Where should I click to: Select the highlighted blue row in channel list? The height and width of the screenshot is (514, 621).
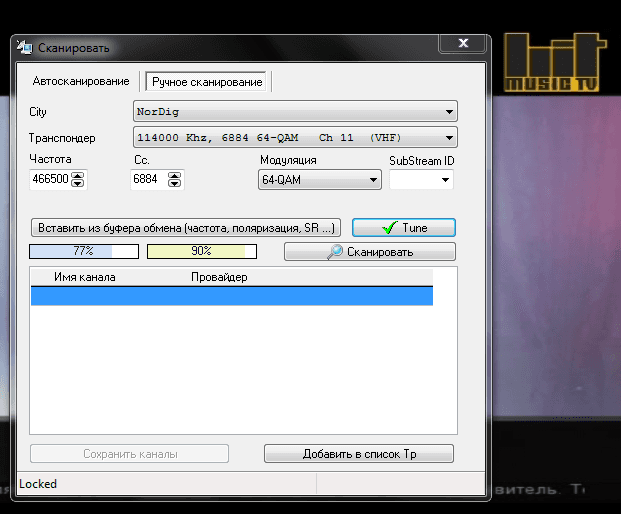tap(232, 296)
